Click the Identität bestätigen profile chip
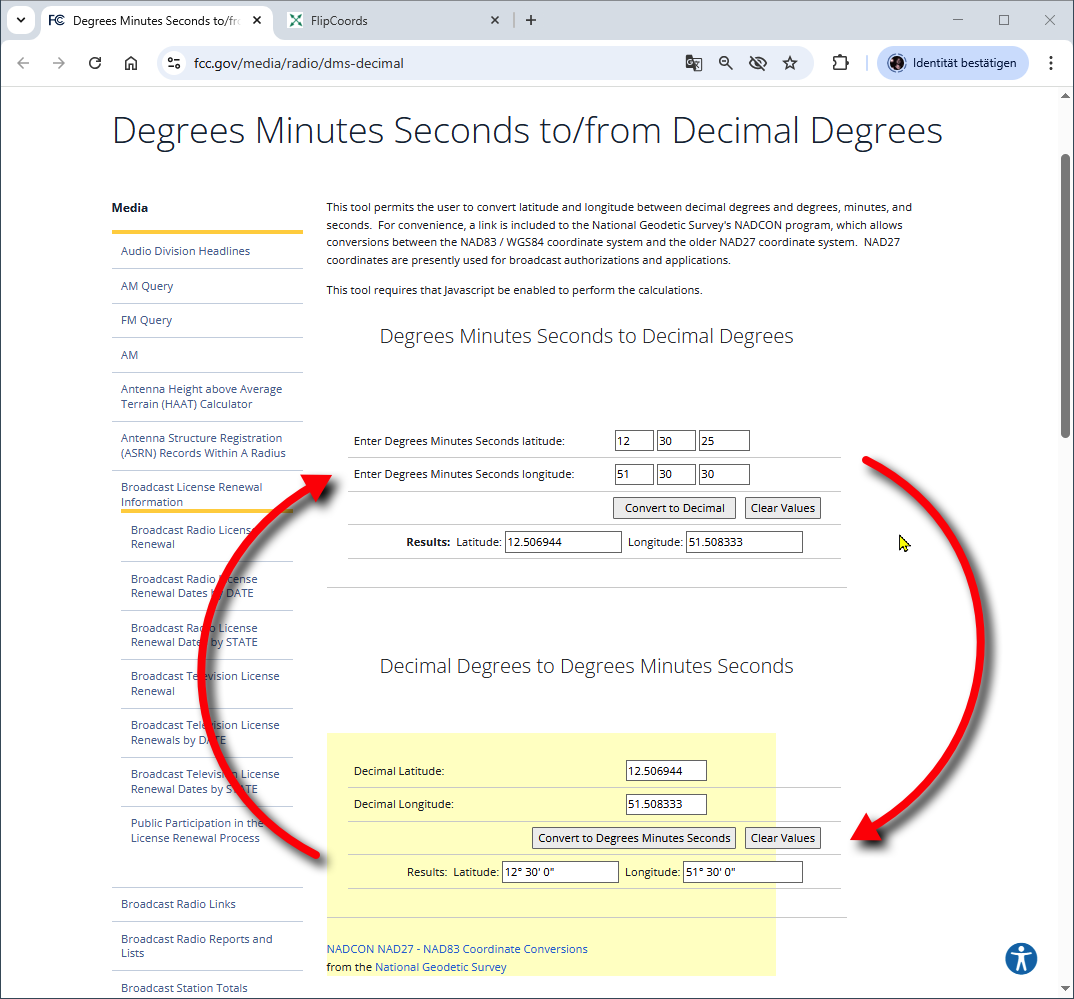Image resolution: width=1074 pixels, height=999 pixels. point(951,62)
